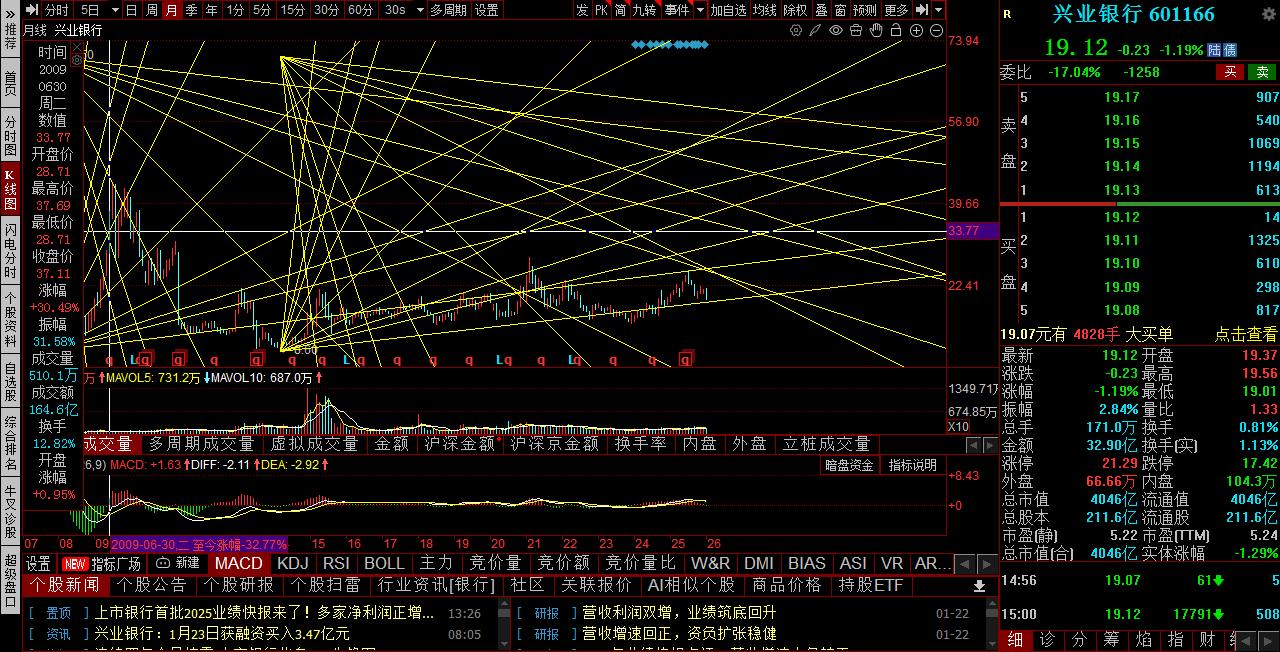Select the KDJ indicator tab

[x=293, y=563]
